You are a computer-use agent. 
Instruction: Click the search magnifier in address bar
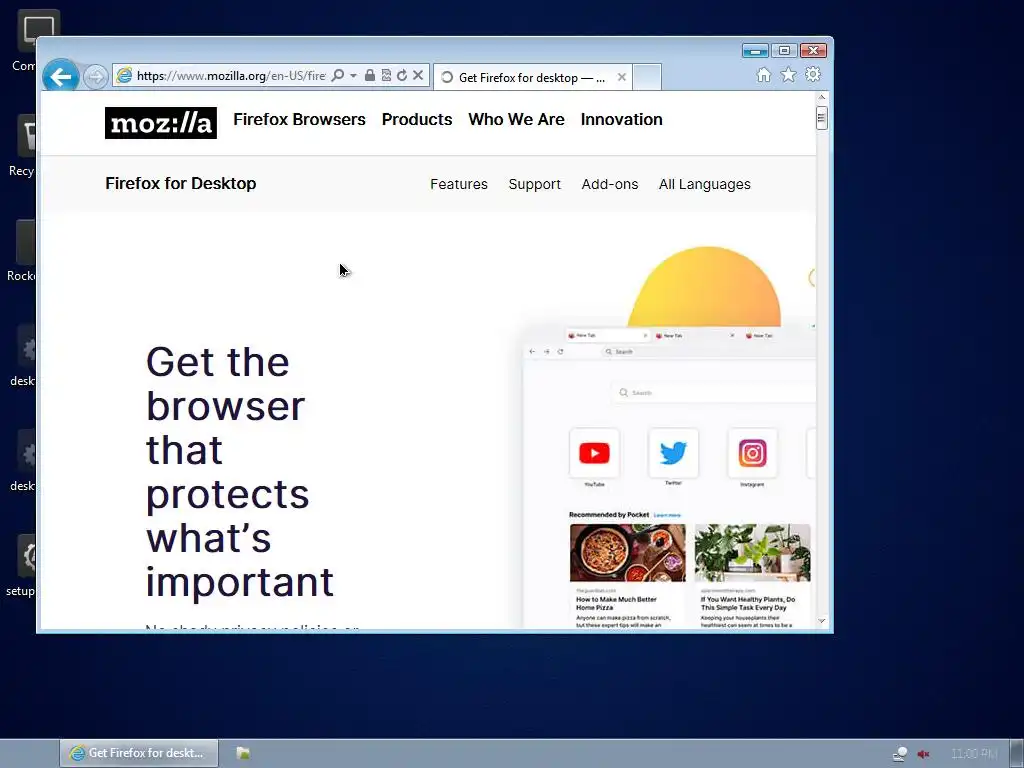pos(338,76)
